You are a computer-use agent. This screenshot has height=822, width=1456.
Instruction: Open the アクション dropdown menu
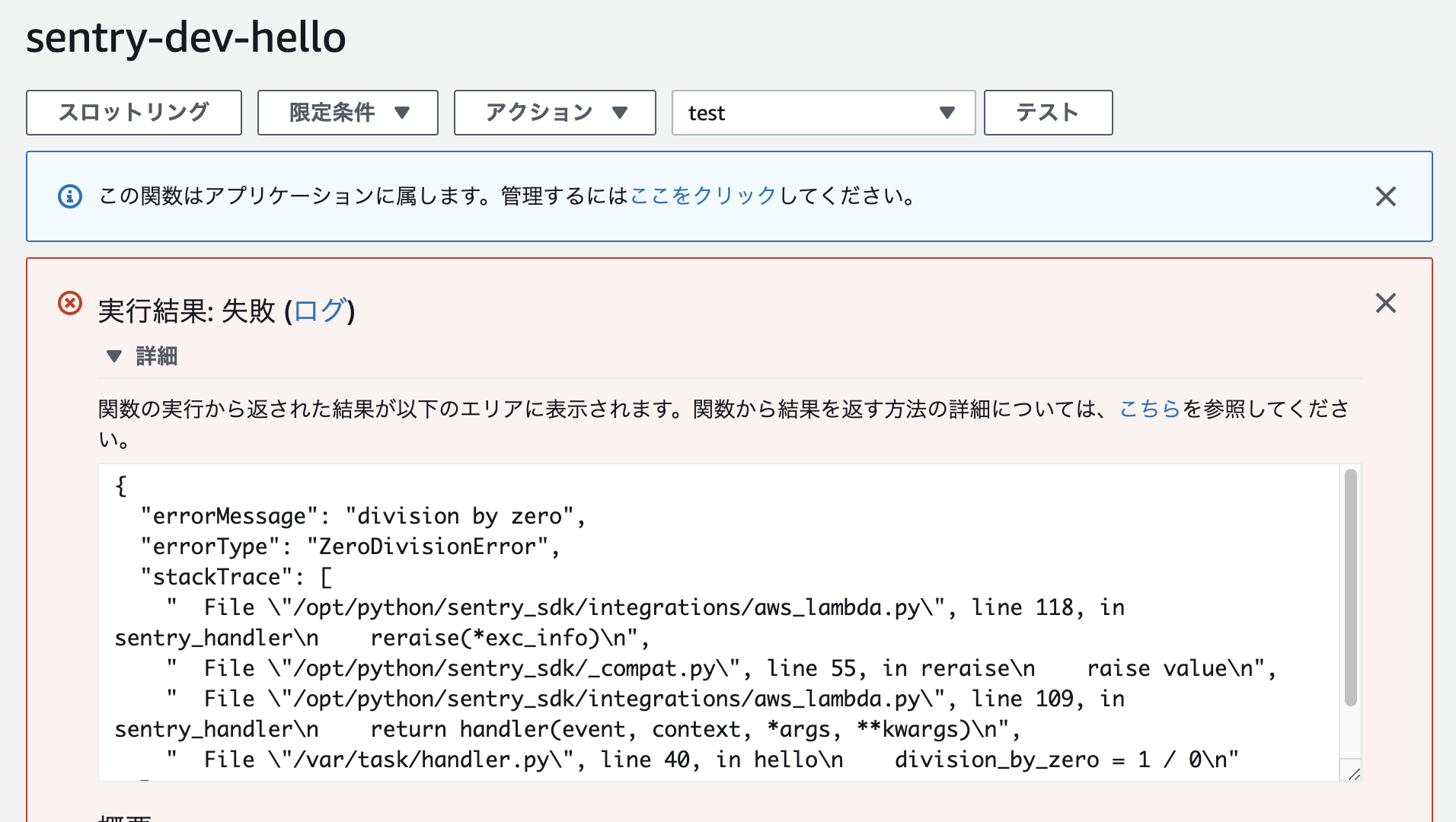pos(554,112)
